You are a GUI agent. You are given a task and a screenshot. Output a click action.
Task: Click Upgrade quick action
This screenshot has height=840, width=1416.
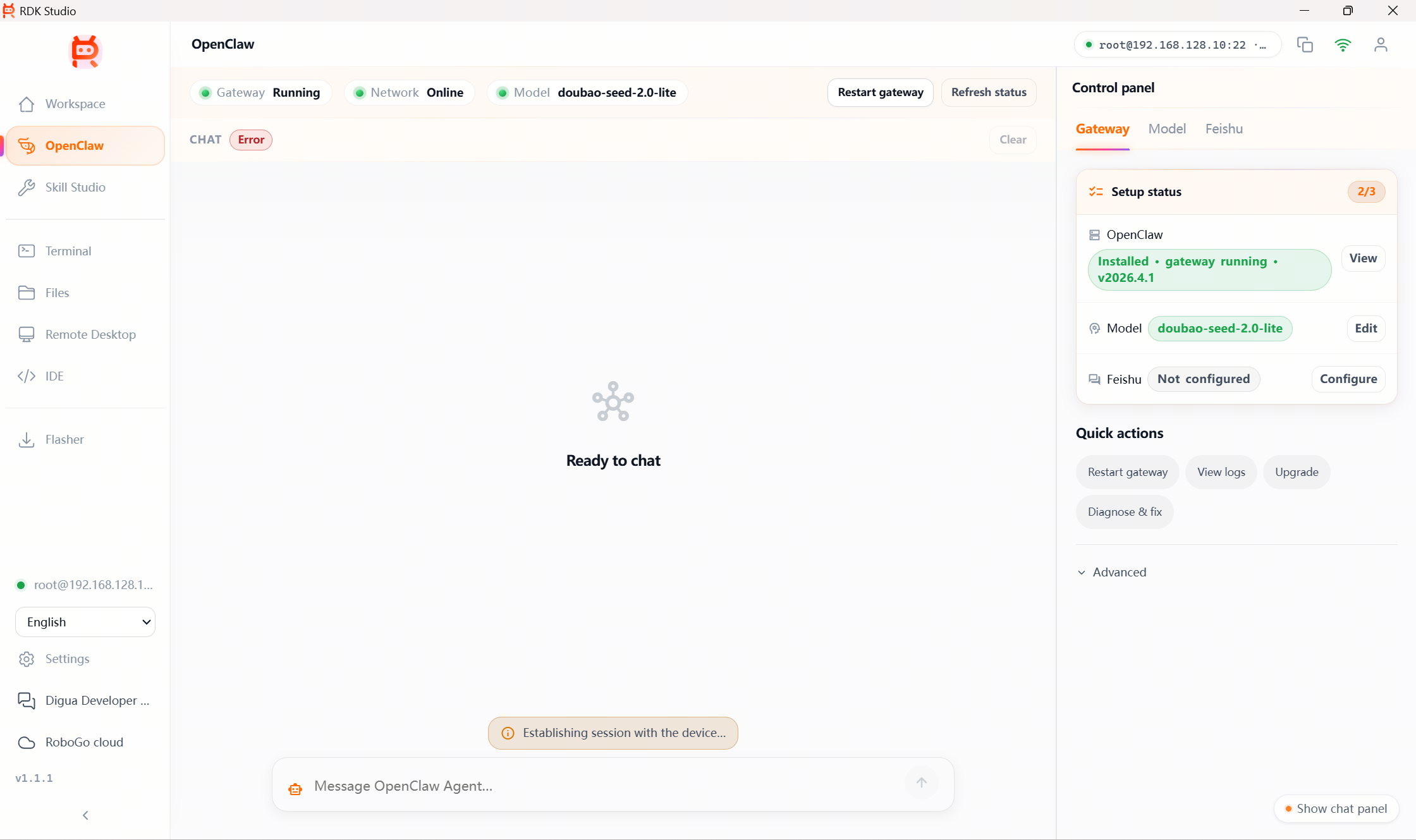click(1297, 472)
